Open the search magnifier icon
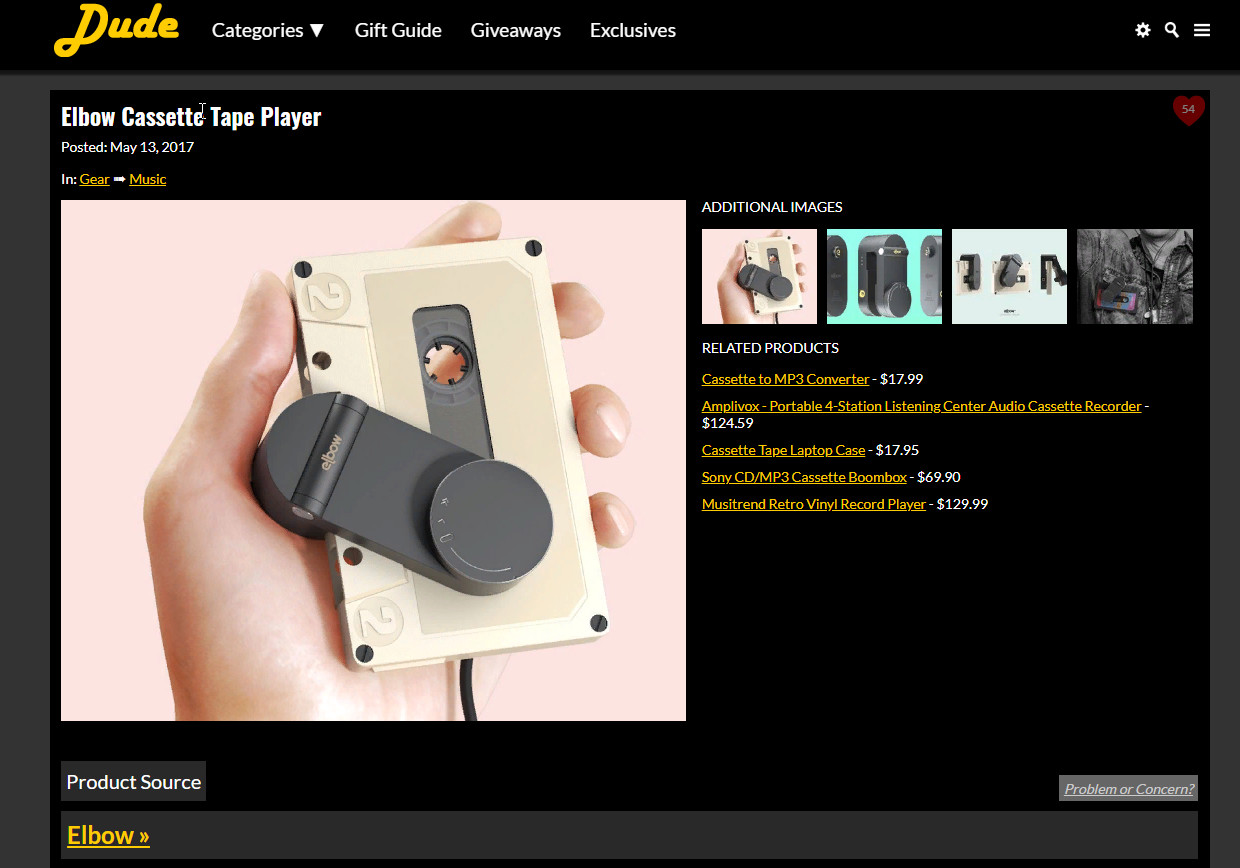1240x868 pixels. (1172, 30)
